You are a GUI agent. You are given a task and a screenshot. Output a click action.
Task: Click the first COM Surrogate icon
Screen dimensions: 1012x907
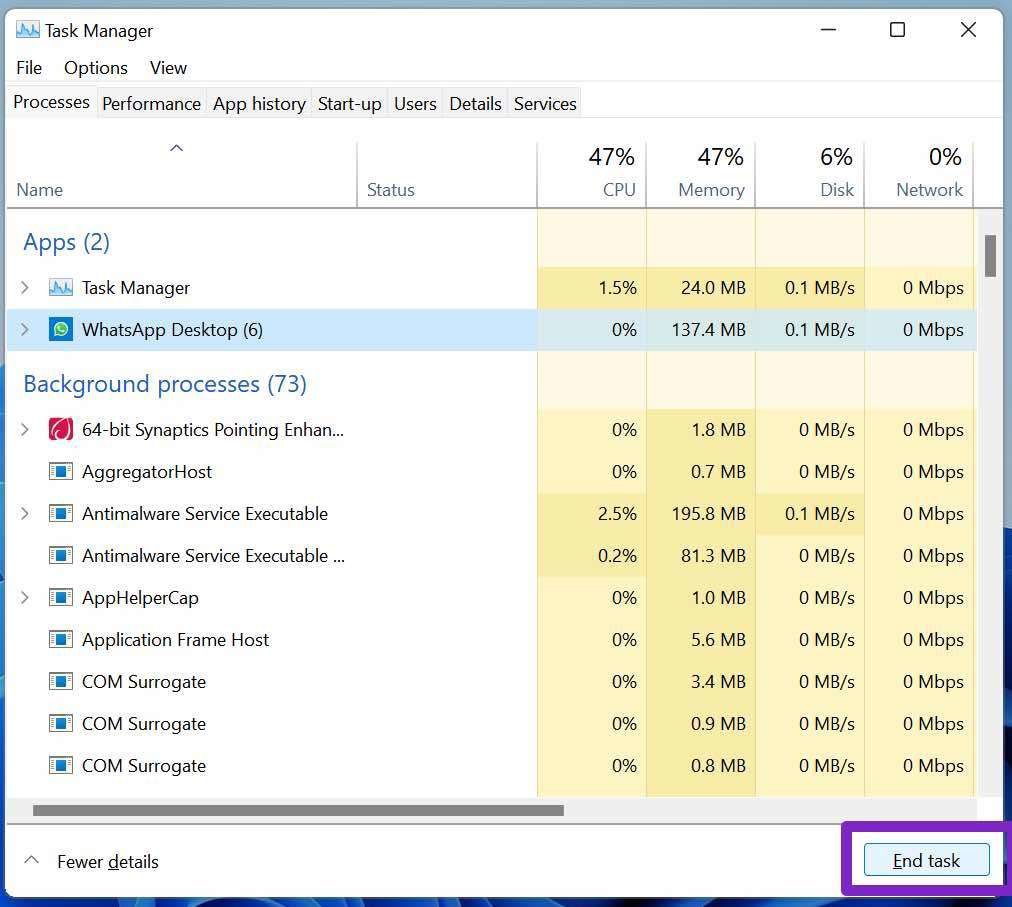click(61, 682)
